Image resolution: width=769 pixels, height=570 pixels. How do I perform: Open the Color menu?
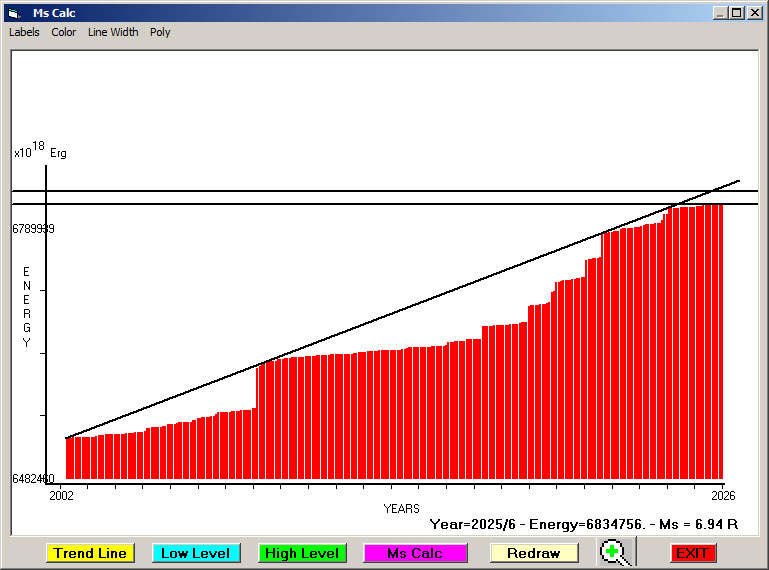(x=64, y=32)
